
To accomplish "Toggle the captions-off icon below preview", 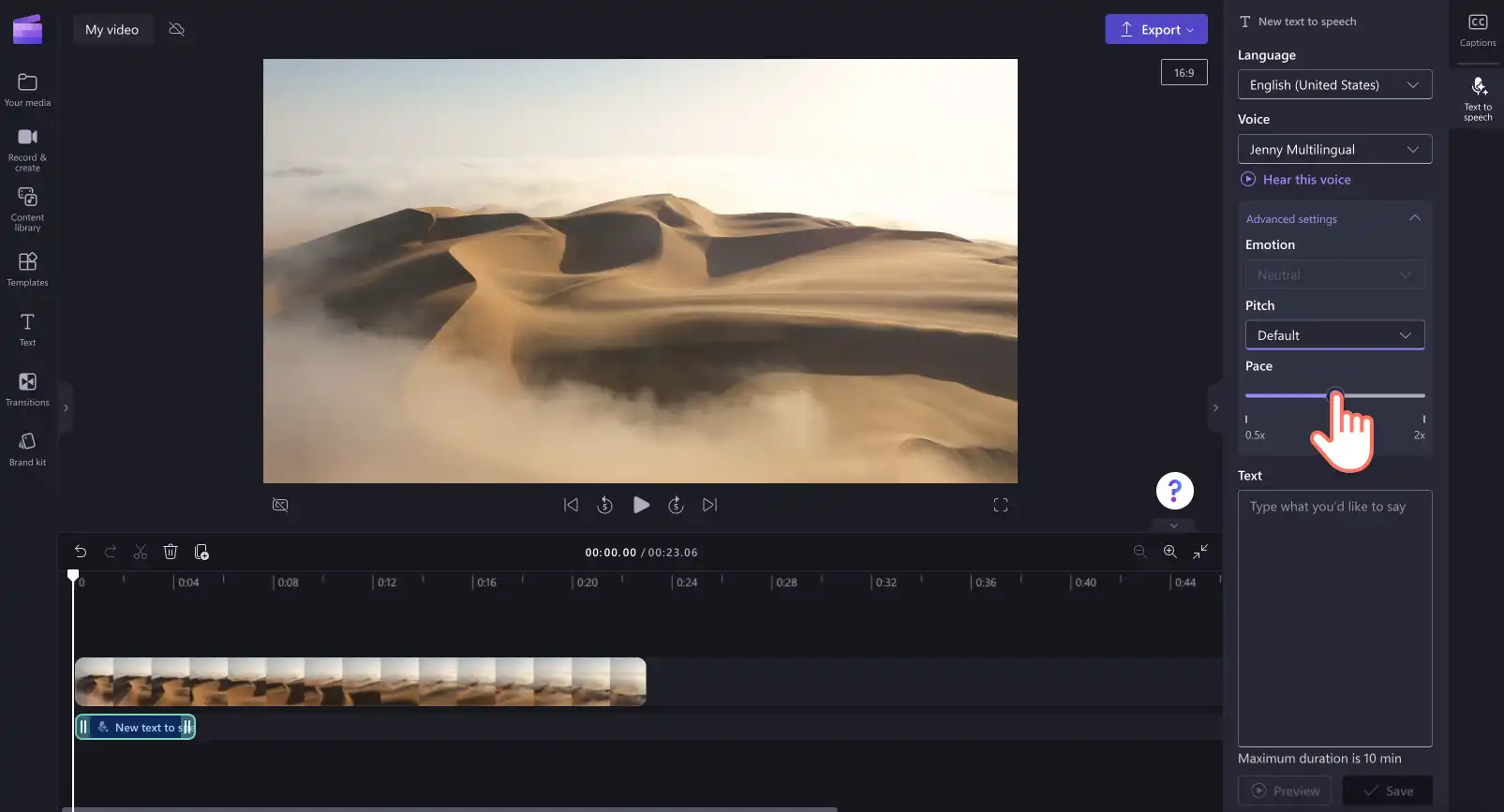I will pyautogui.click(x=280, y=505).
